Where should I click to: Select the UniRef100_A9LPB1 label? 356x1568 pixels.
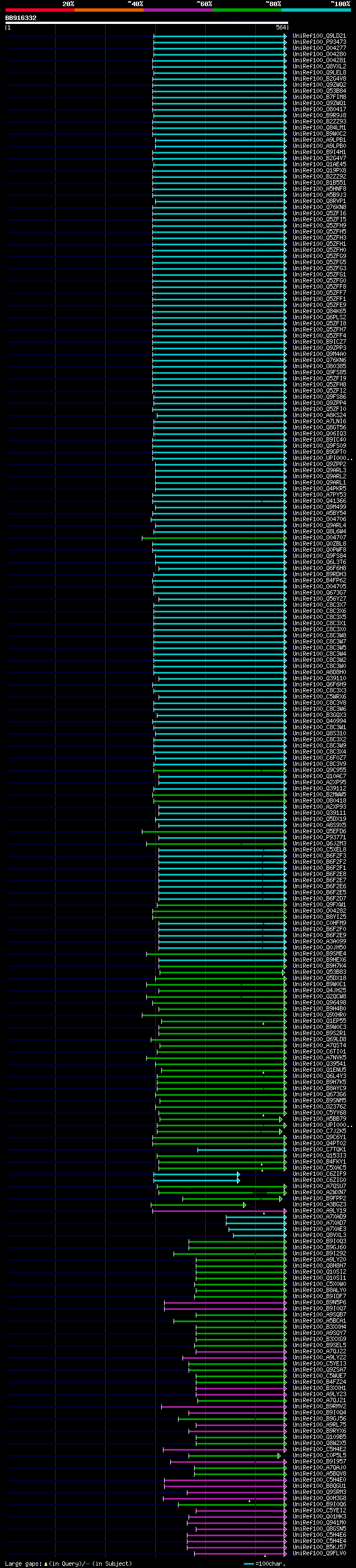(319, 140)
